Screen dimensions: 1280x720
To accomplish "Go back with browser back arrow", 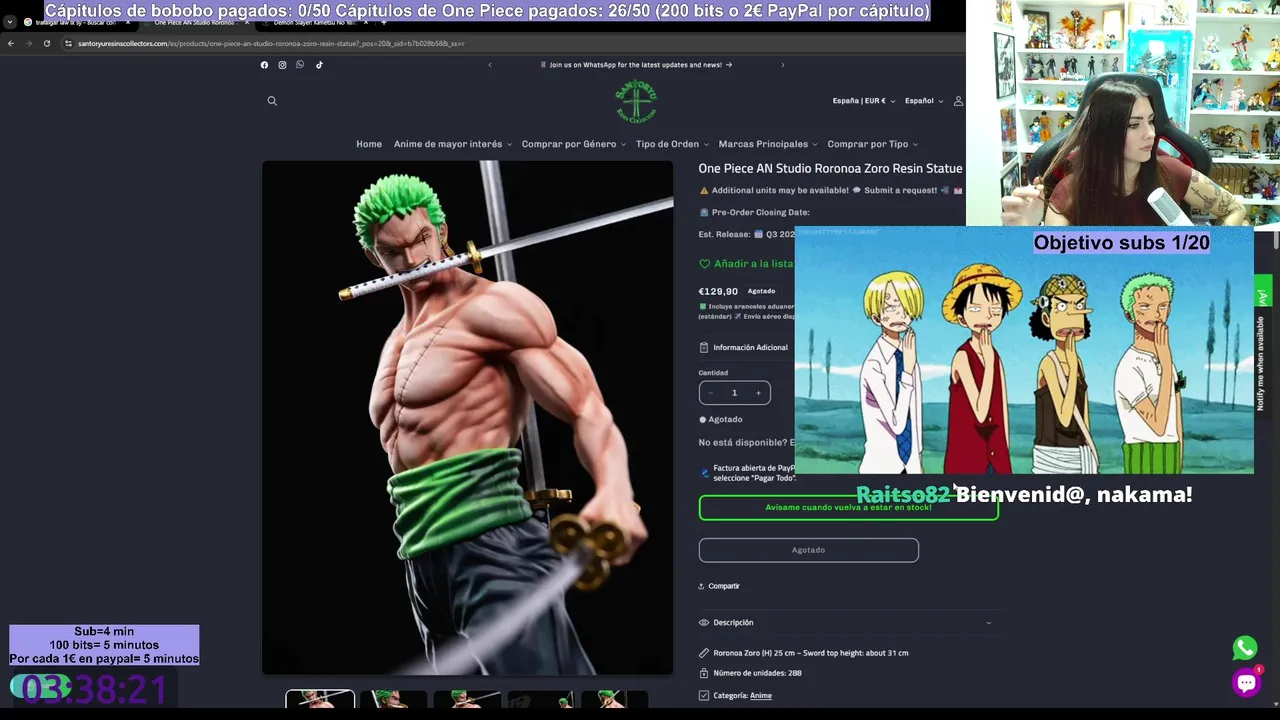I will tap(11, 43).
